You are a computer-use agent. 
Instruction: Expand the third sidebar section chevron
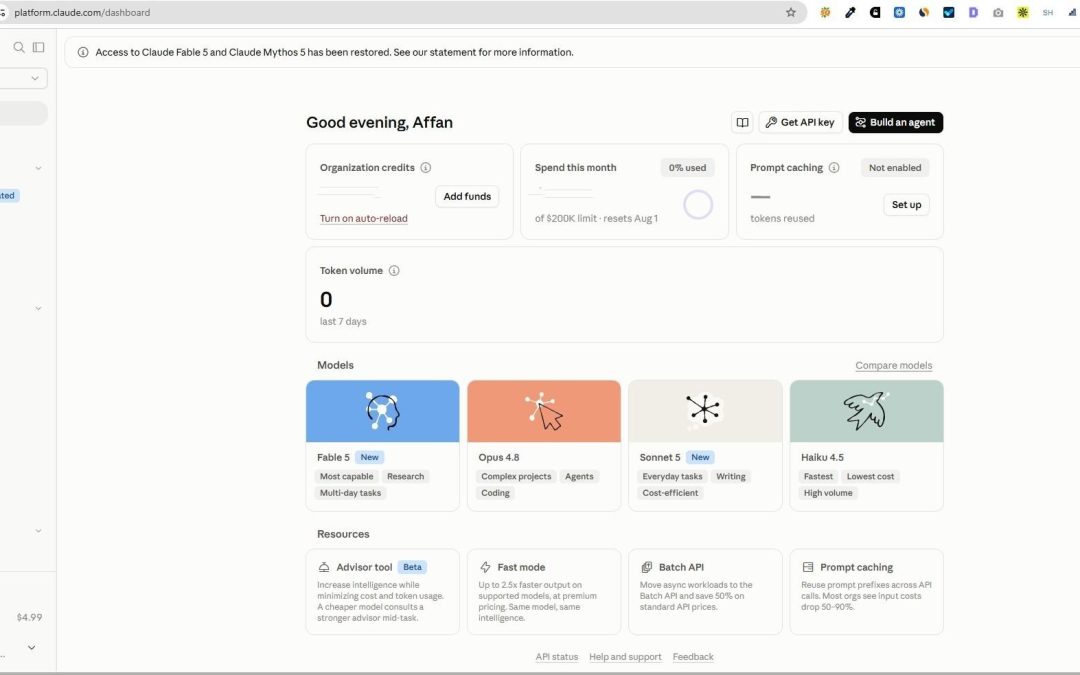point(39,531)
